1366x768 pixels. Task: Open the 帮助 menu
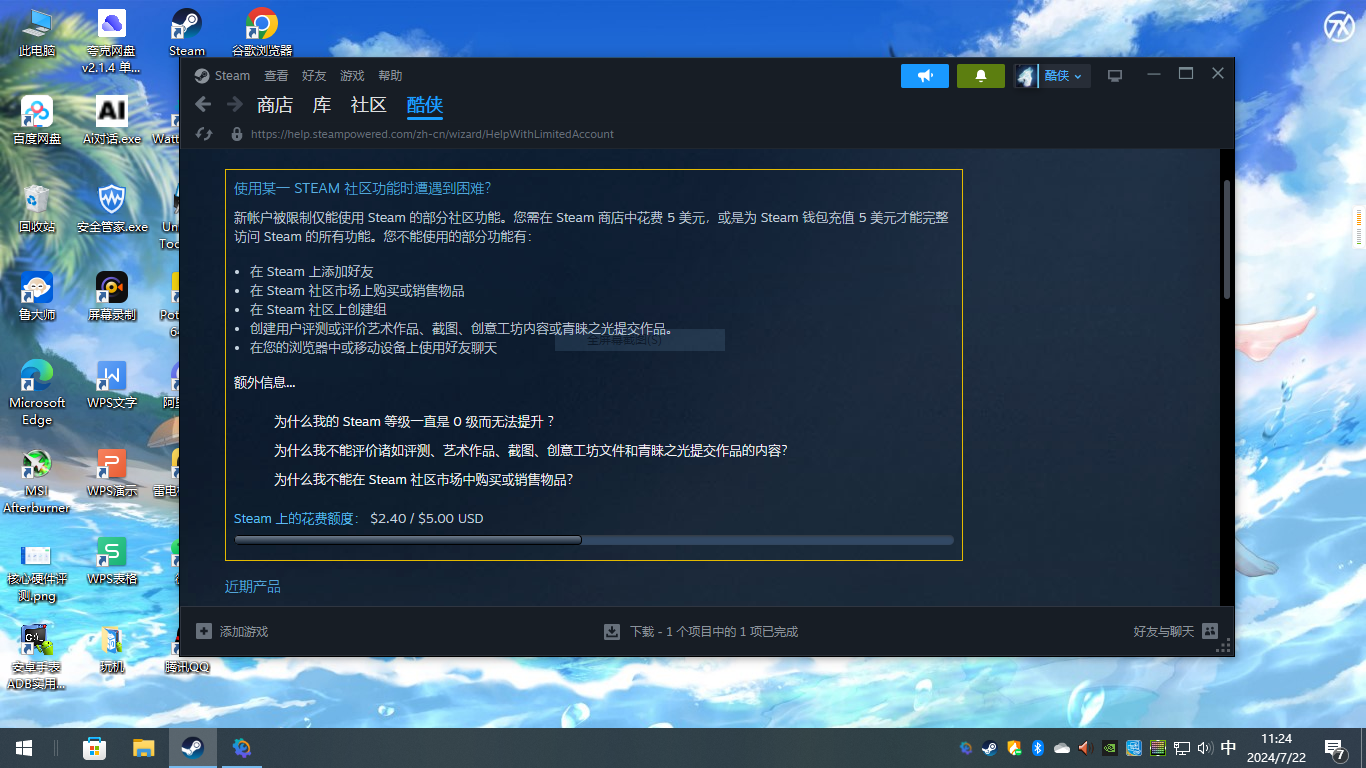390,76
